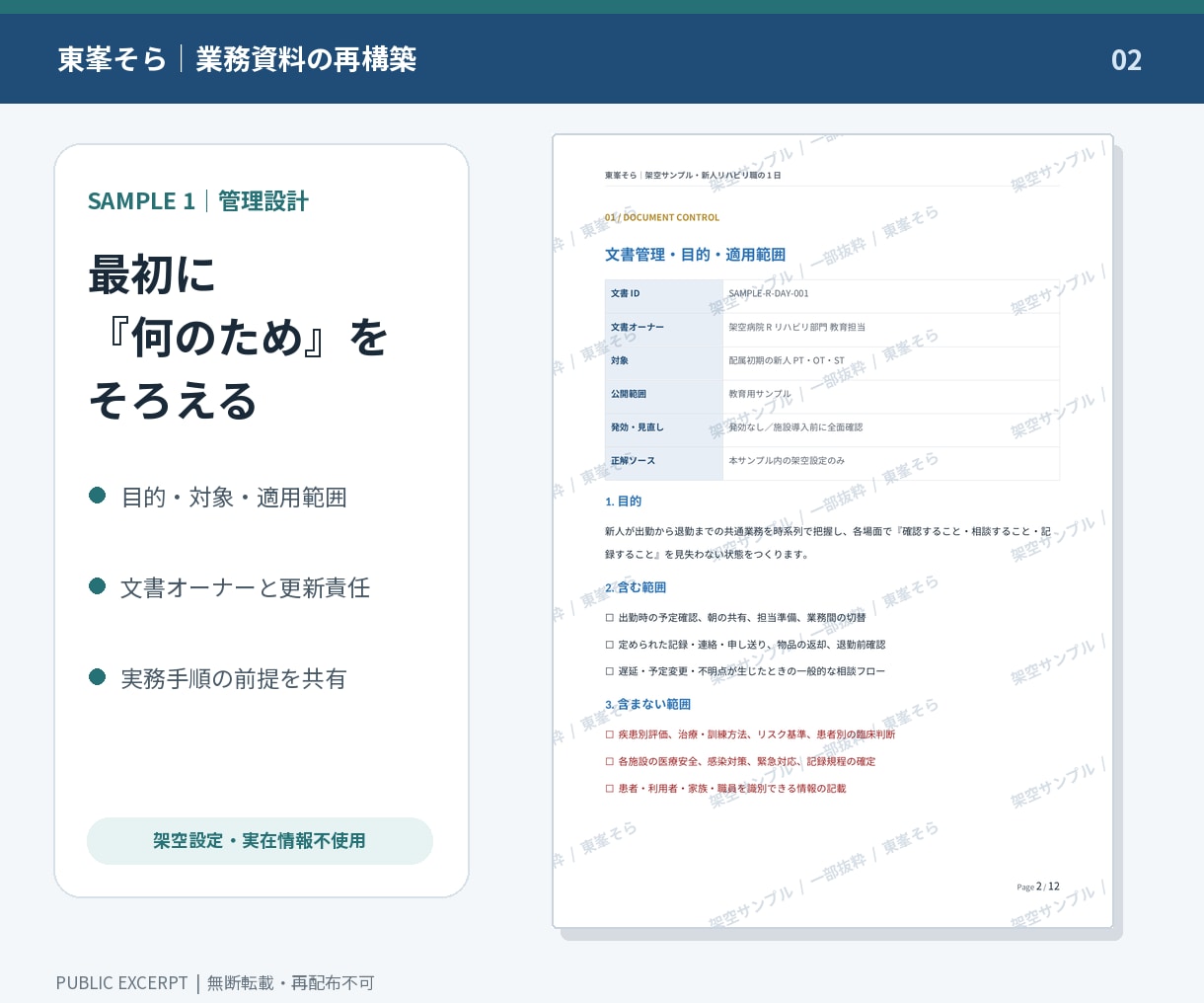Click the pill 架空設定・実在情報不使用

pyautogui.click(x=260, y=841)
